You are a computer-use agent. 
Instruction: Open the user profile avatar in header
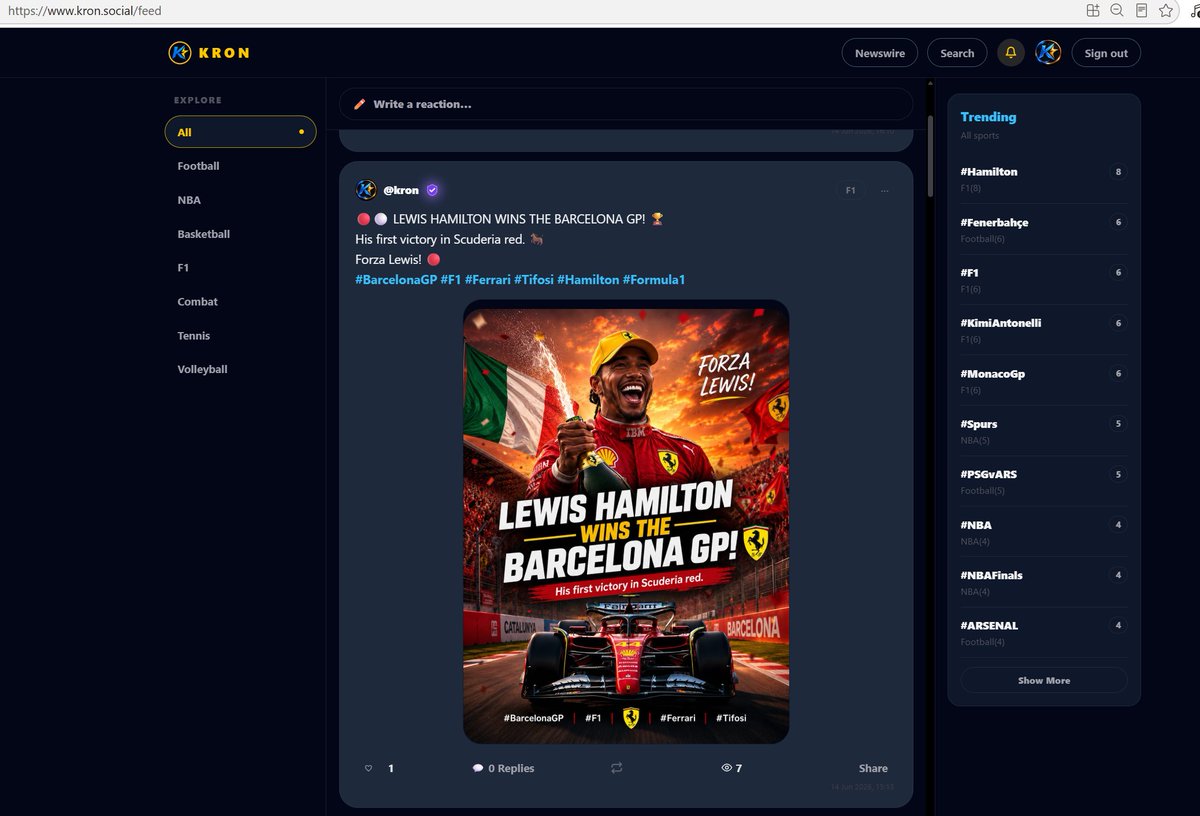pyautogui.click(x=1048, y=53)
